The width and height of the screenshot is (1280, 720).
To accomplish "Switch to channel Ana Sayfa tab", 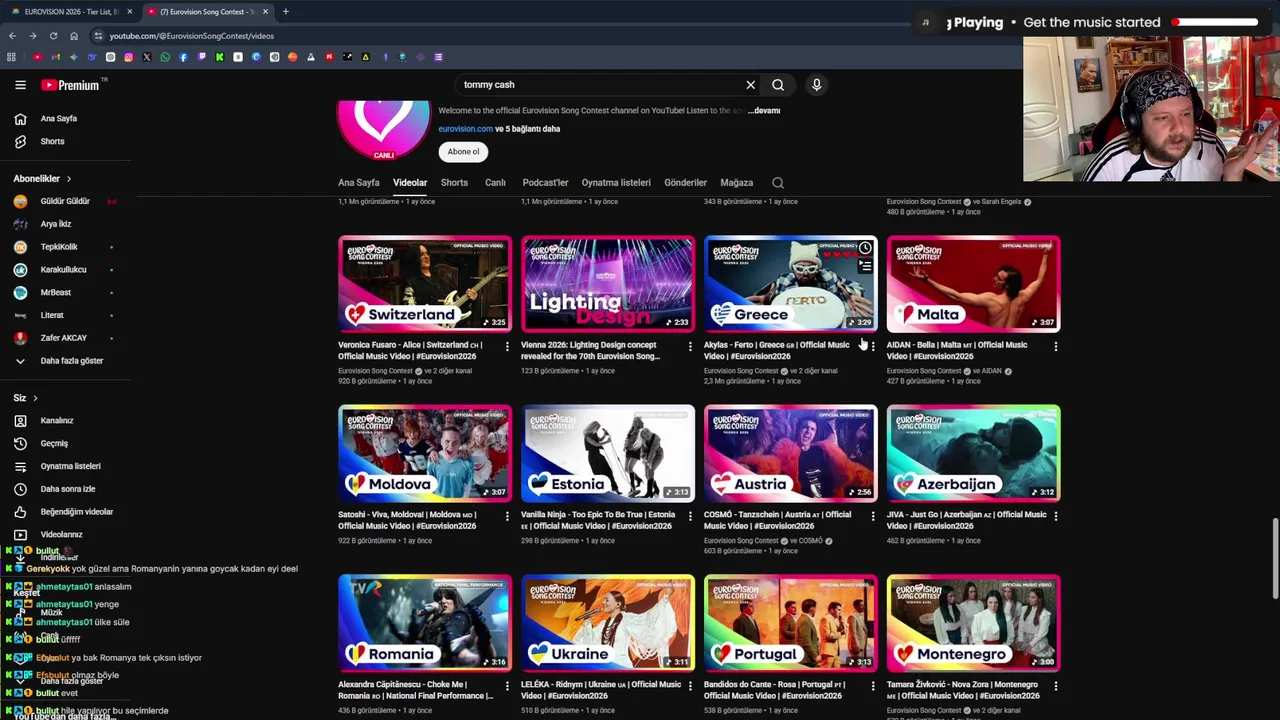I will 359,183.
